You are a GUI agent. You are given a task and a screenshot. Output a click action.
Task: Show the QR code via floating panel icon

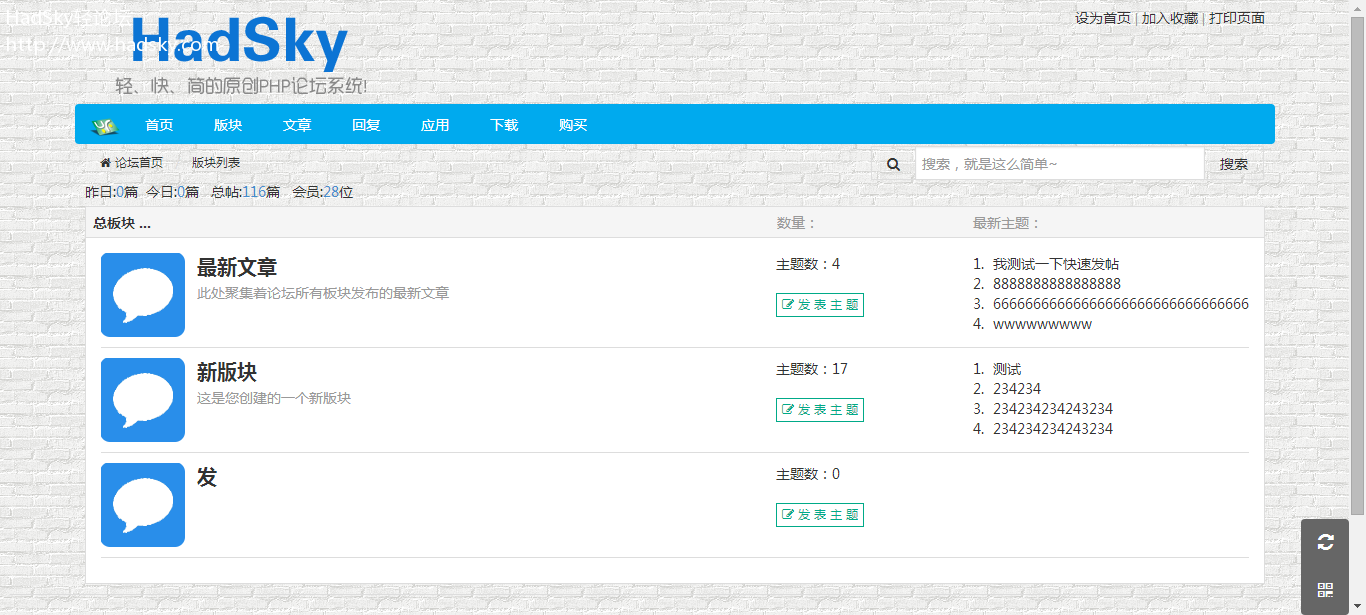1325,590
